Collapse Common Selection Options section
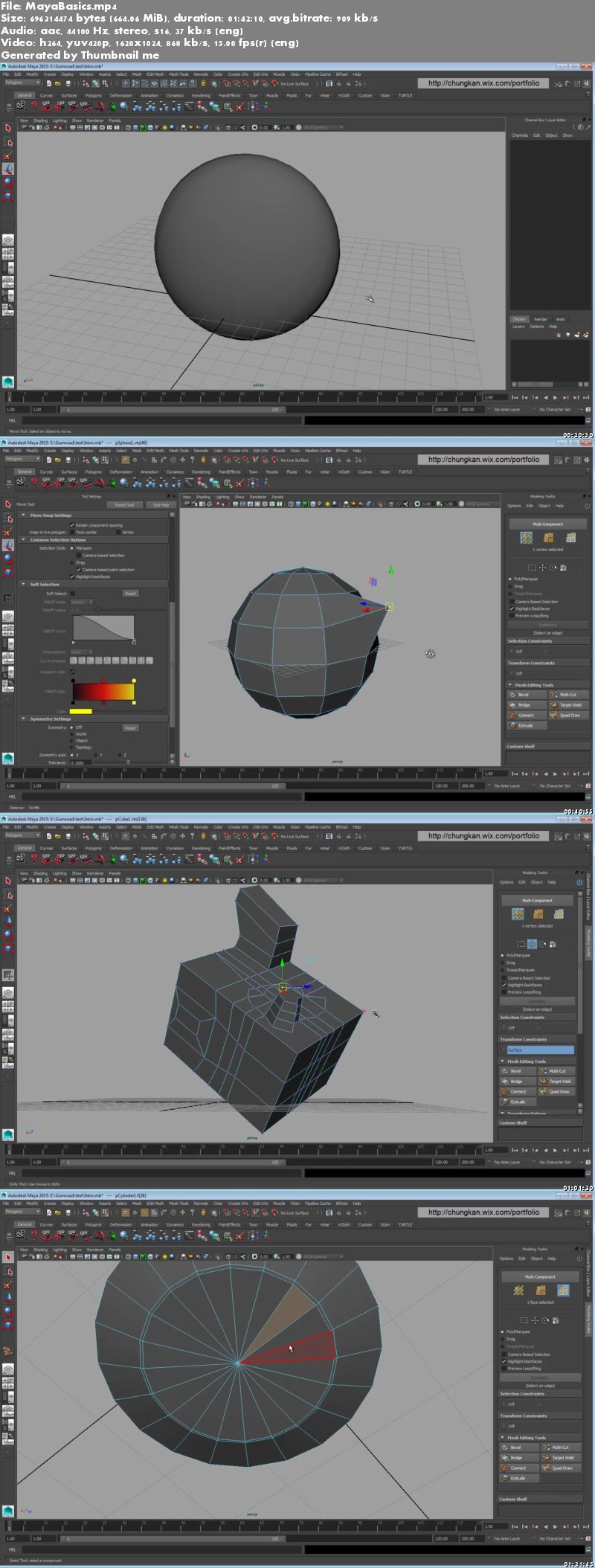This screenshot has width=595, height=1568. click(x=23, y=540)
